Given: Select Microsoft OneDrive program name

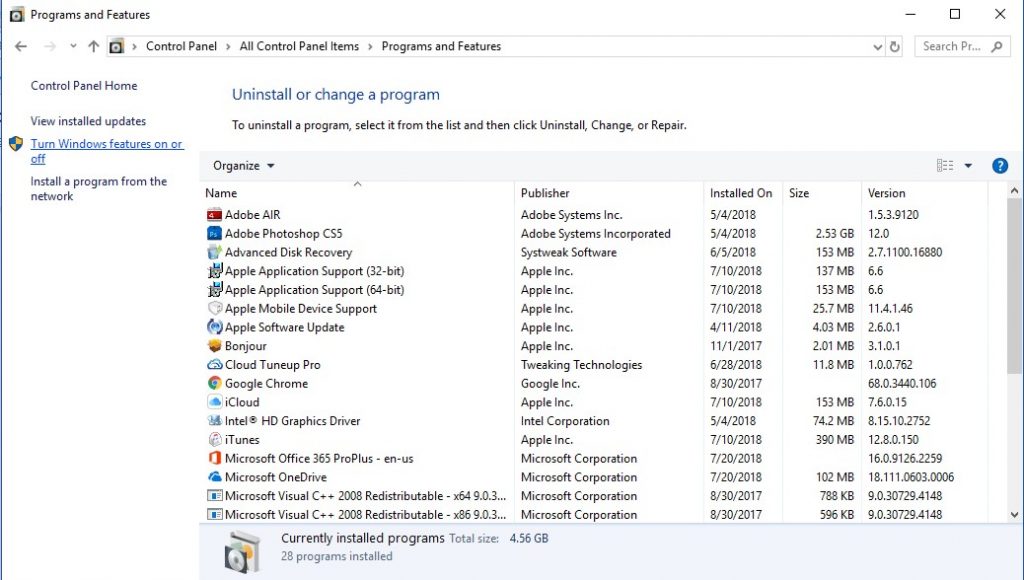Looking at the screenshot, I should (x=276, y=477).
